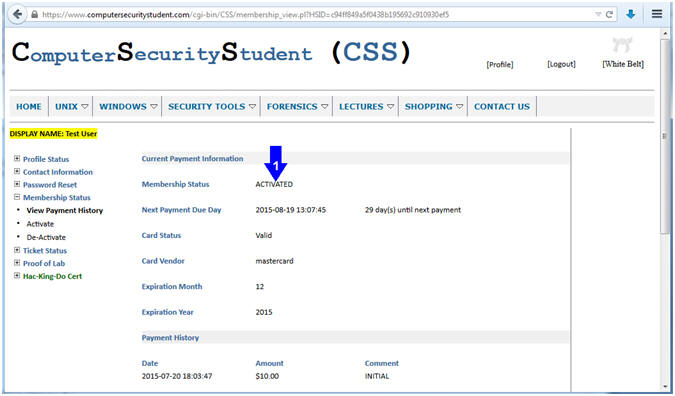Image resolution: width=675 pixels, height=396 pixels.
Task: Click inside the address bar URL
Action: point(245,15)
